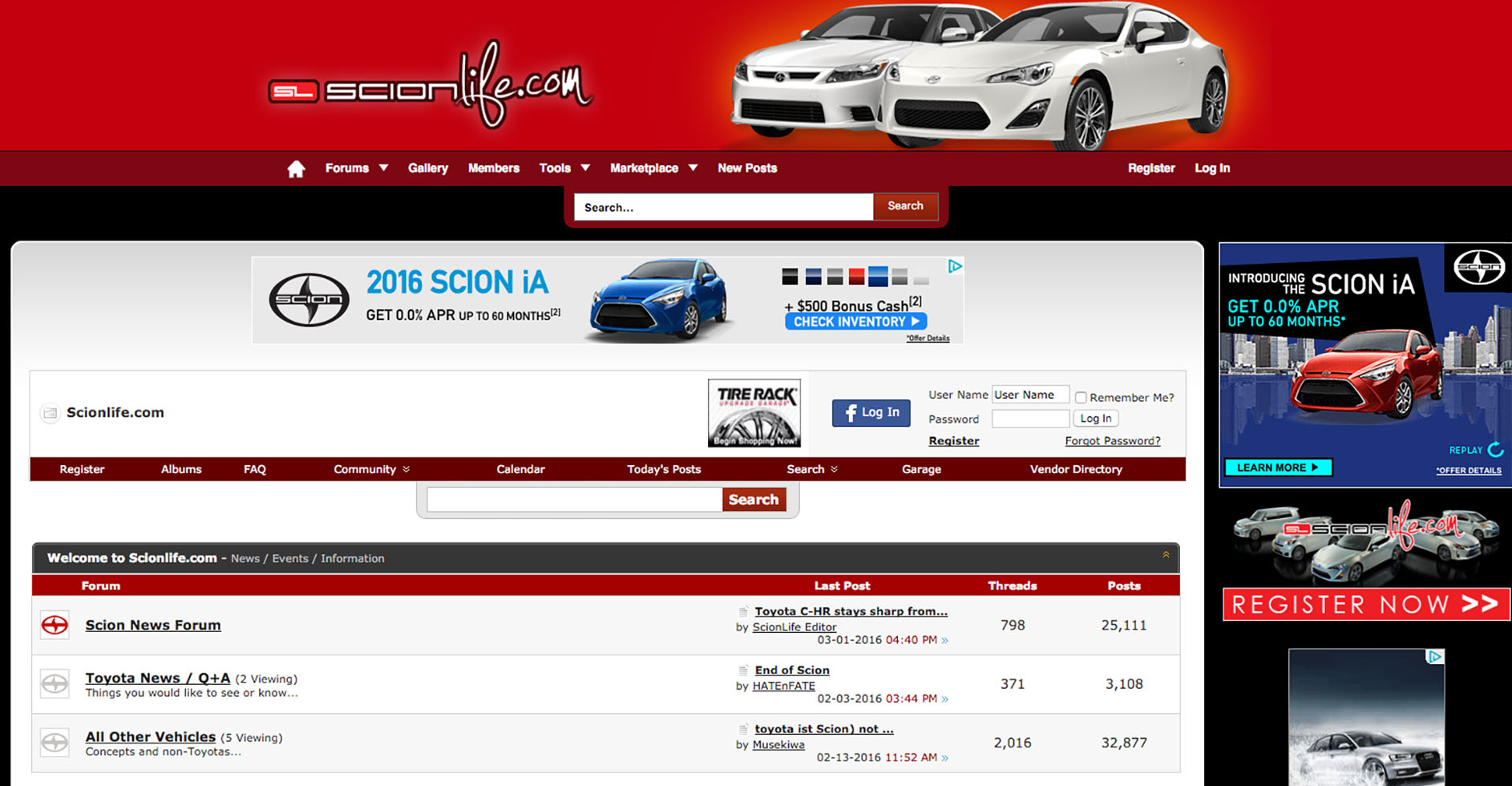Click the forum Search button

[x=754, y=500]
